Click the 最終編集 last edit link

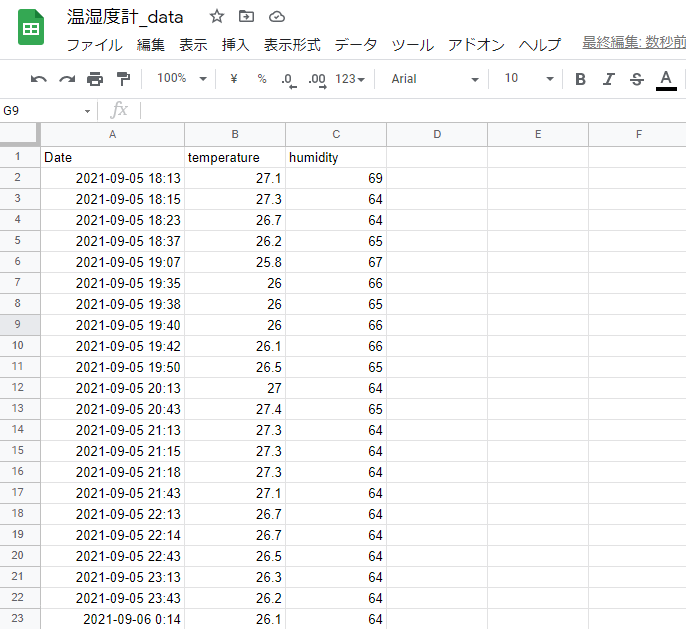pyautogui.click(x=633, y=43)
